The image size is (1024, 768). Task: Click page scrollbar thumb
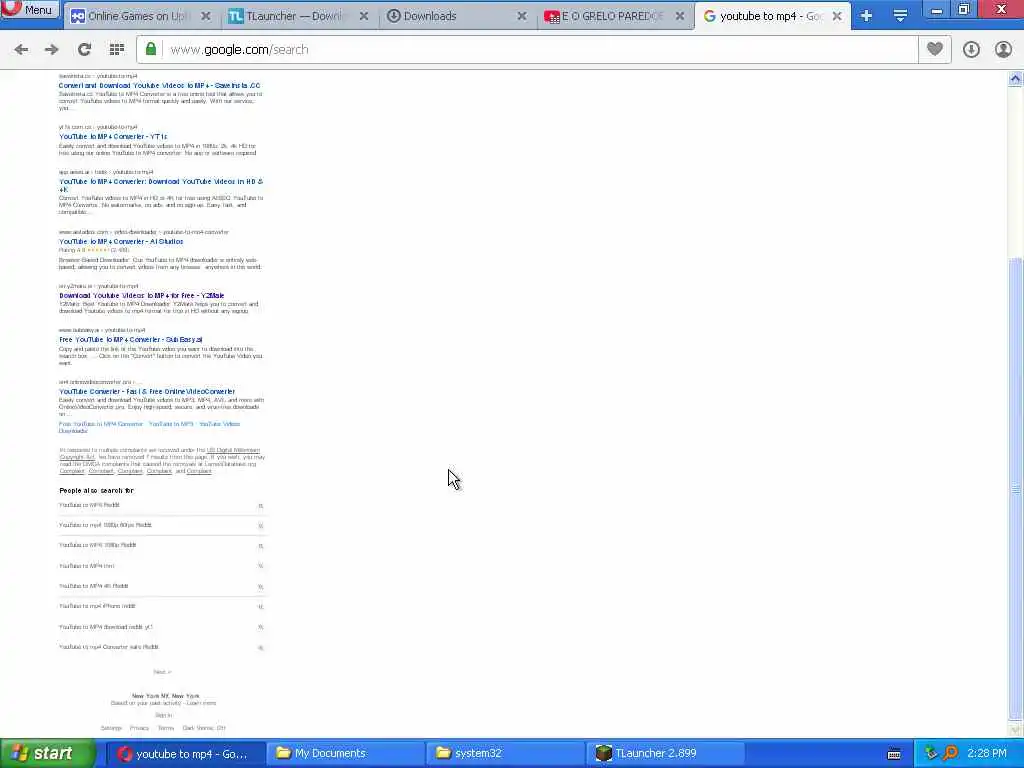[1015, 487]
